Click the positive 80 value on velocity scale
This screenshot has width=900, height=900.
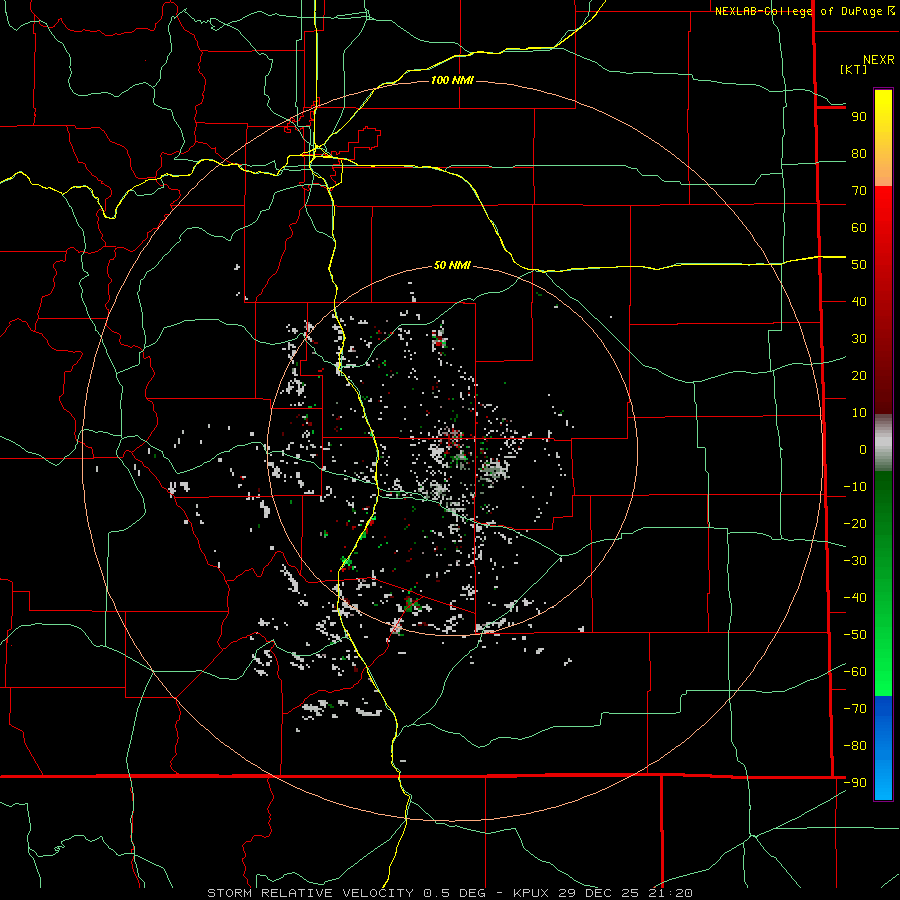(x=859, y=154)
